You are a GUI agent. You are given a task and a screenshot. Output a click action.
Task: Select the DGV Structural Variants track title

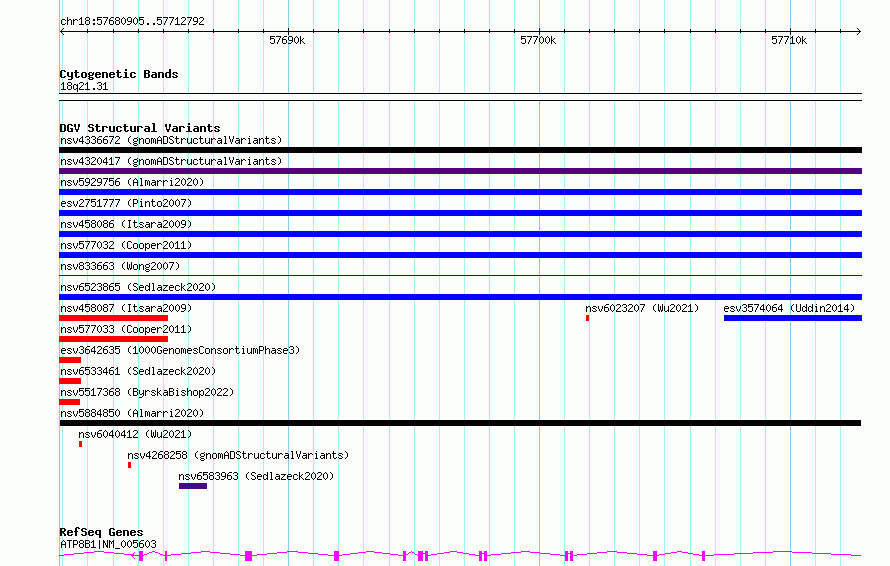[x=140, y=128]
